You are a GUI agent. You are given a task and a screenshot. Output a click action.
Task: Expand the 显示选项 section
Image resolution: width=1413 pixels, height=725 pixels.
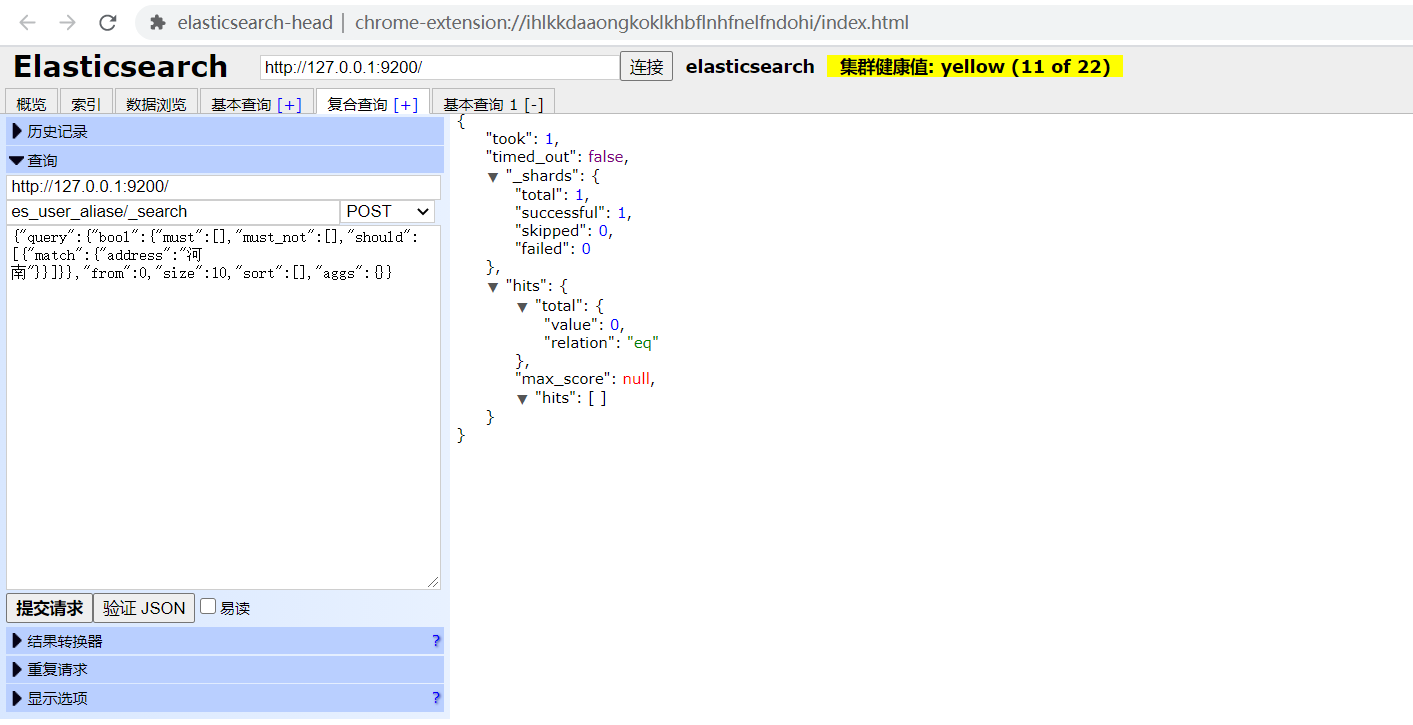pyautogui.click(x=225, y=698)
